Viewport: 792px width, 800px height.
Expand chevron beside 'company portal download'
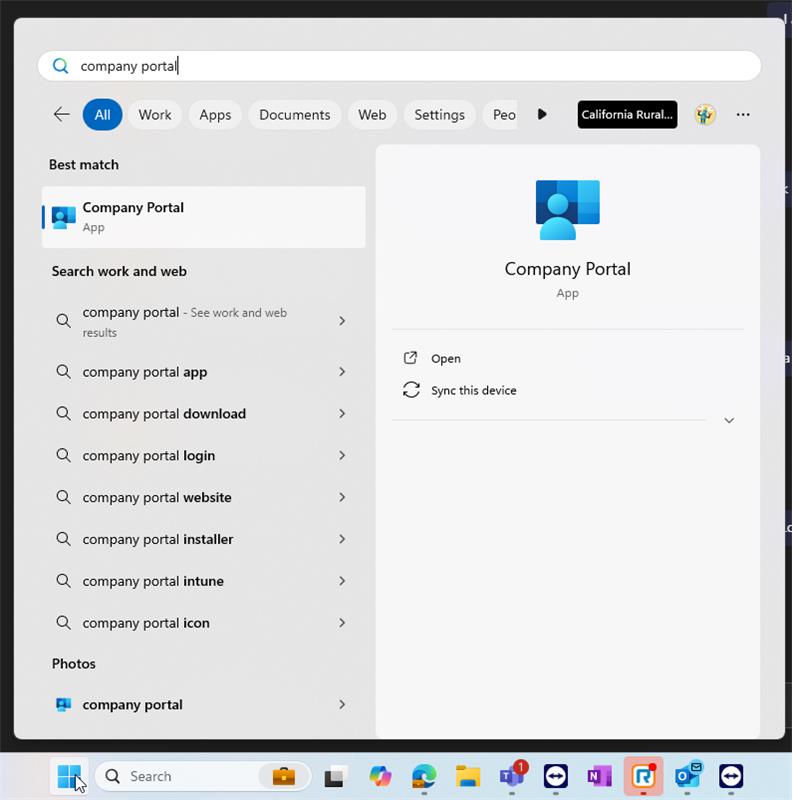[342, 413]
